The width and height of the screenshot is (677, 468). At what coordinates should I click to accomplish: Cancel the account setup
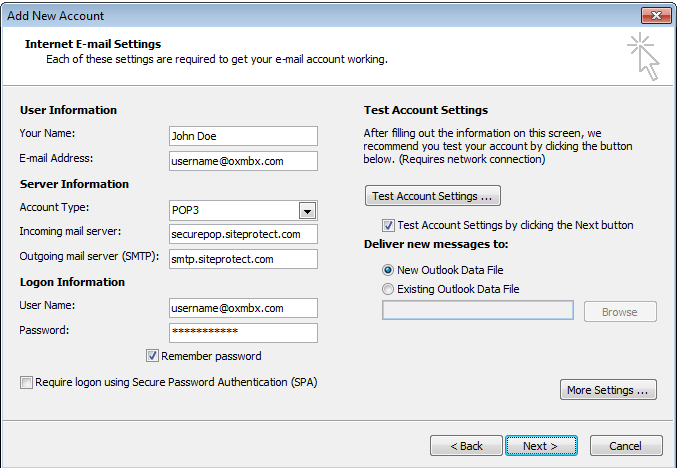pos(626,446)
